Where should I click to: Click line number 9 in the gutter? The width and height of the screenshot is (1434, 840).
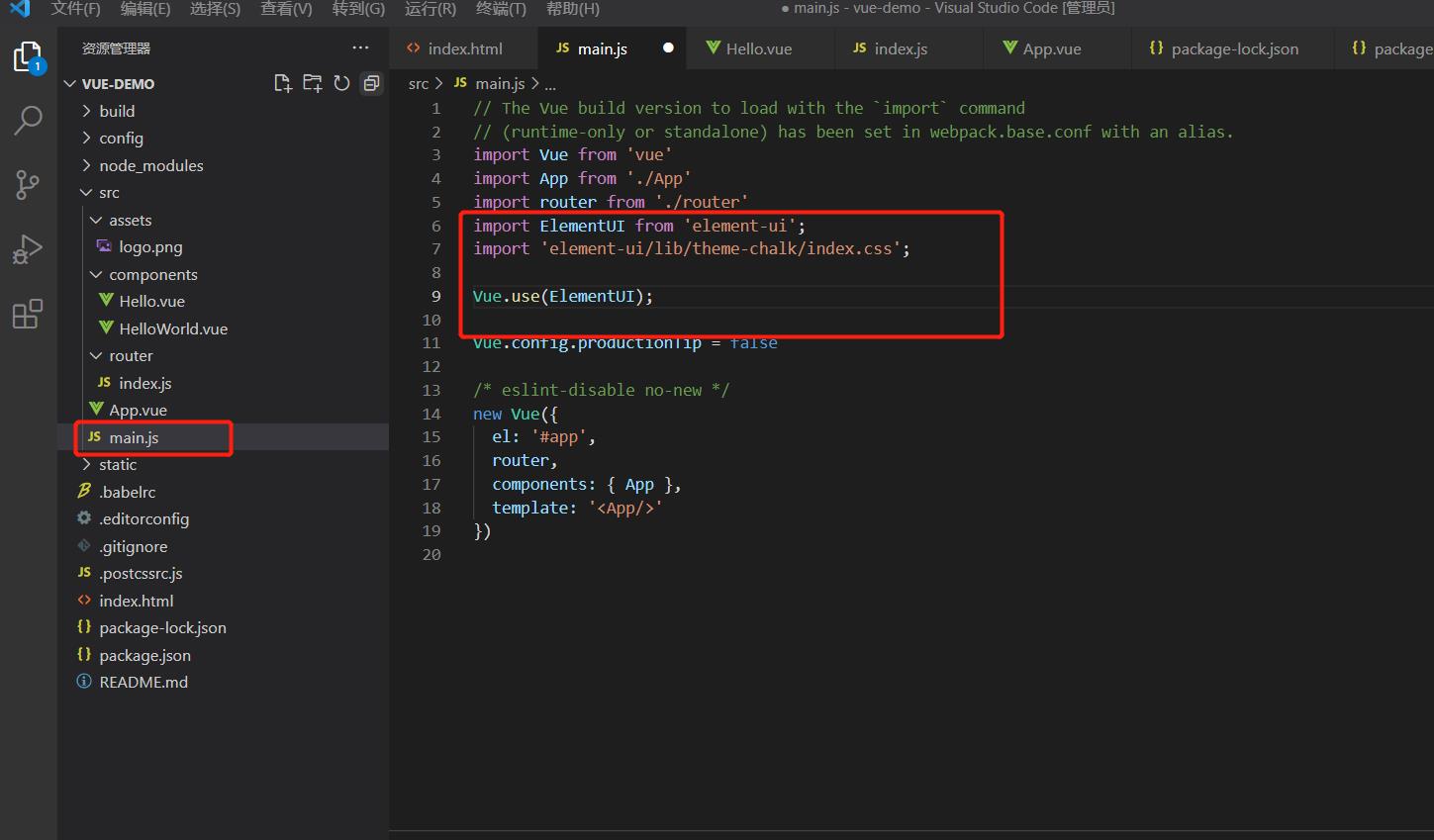click(x=435, y=296)
